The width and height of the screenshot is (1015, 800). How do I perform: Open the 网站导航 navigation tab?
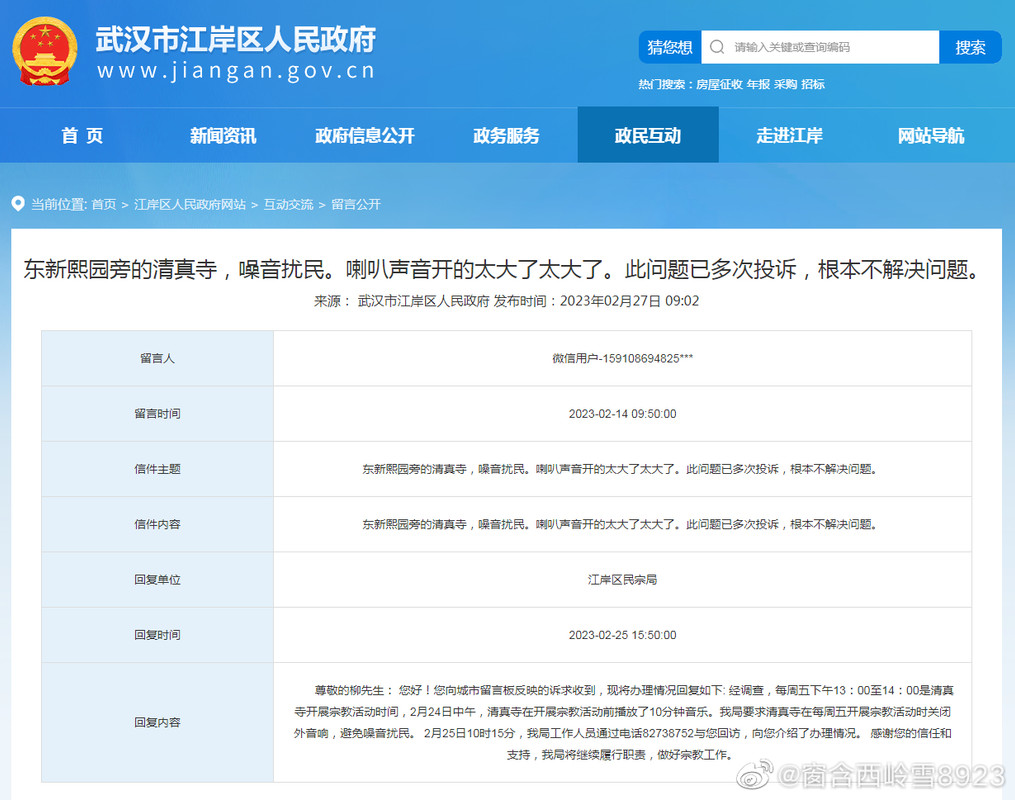[x=931, y=135]
